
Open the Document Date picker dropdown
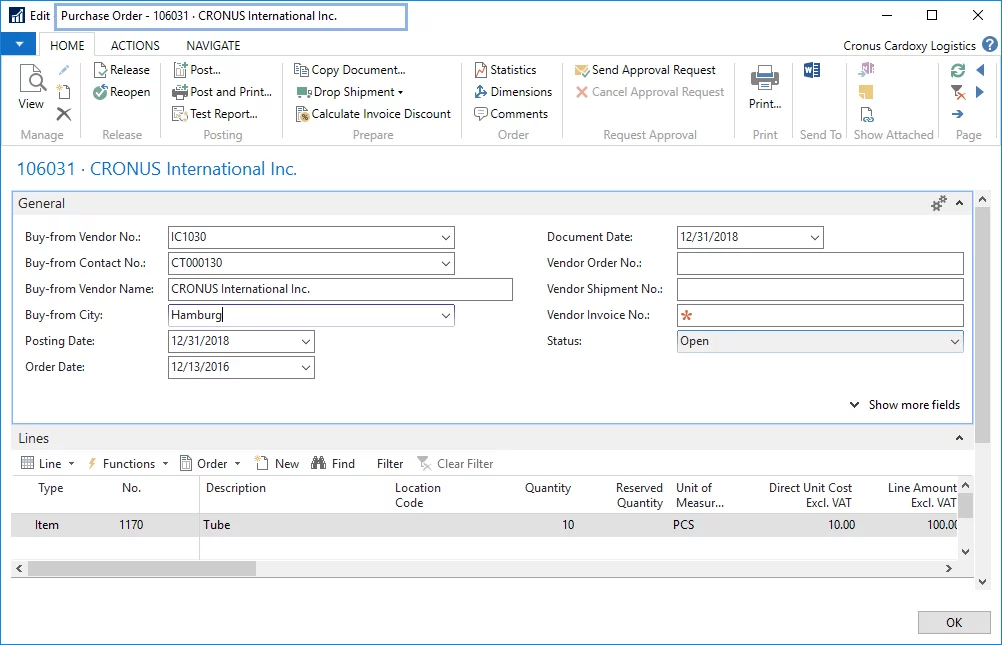click(x=814, y=238)
